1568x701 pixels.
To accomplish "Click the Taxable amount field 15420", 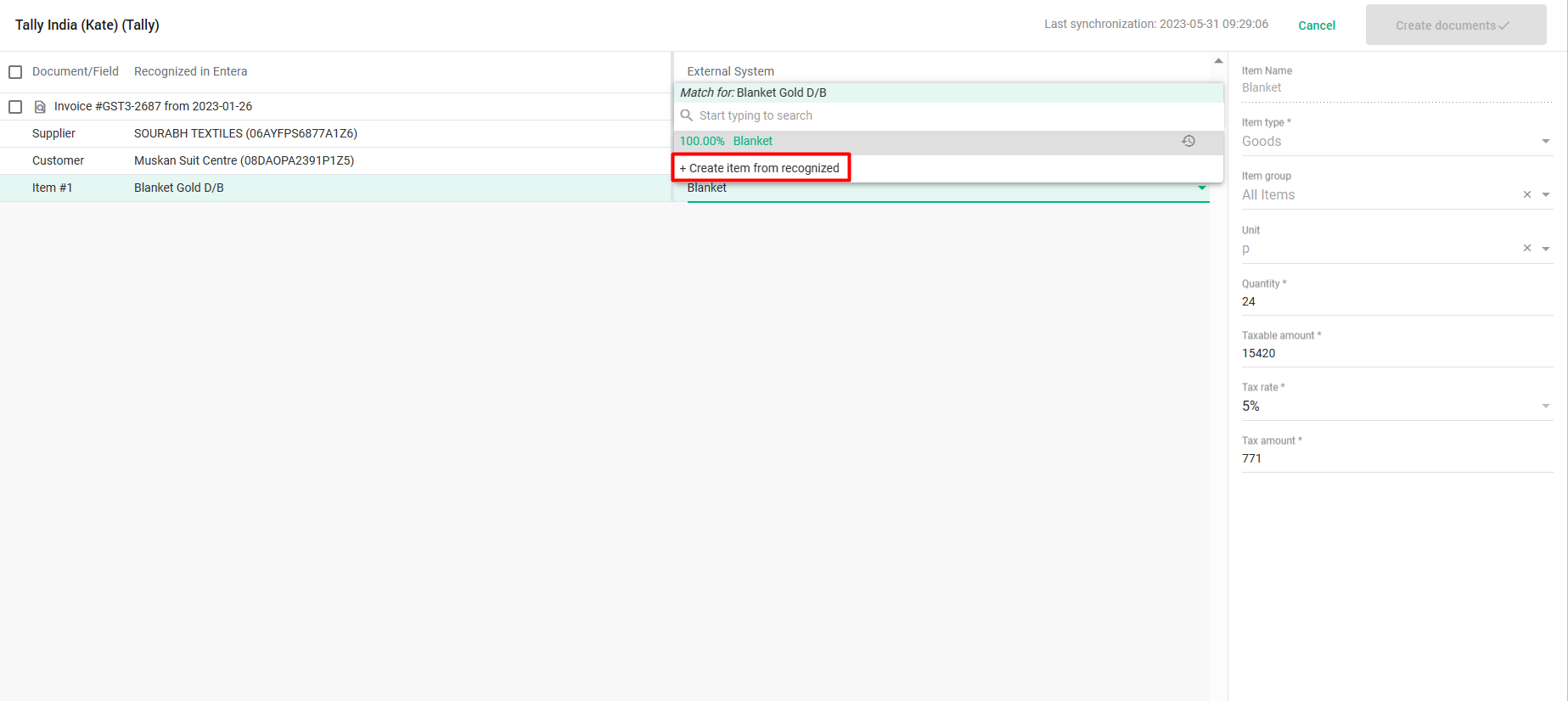I will click(x=1397, y=353).
